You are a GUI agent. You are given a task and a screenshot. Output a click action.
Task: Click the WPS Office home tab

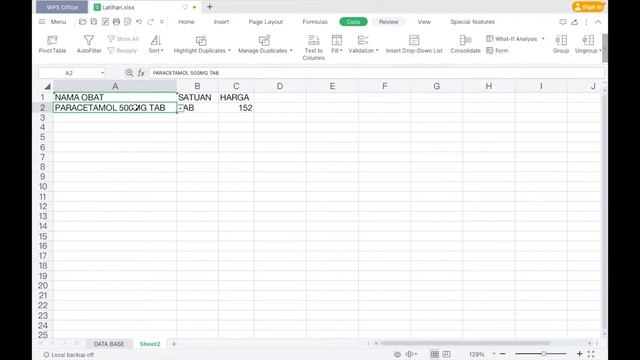click(x=62, y=7)
